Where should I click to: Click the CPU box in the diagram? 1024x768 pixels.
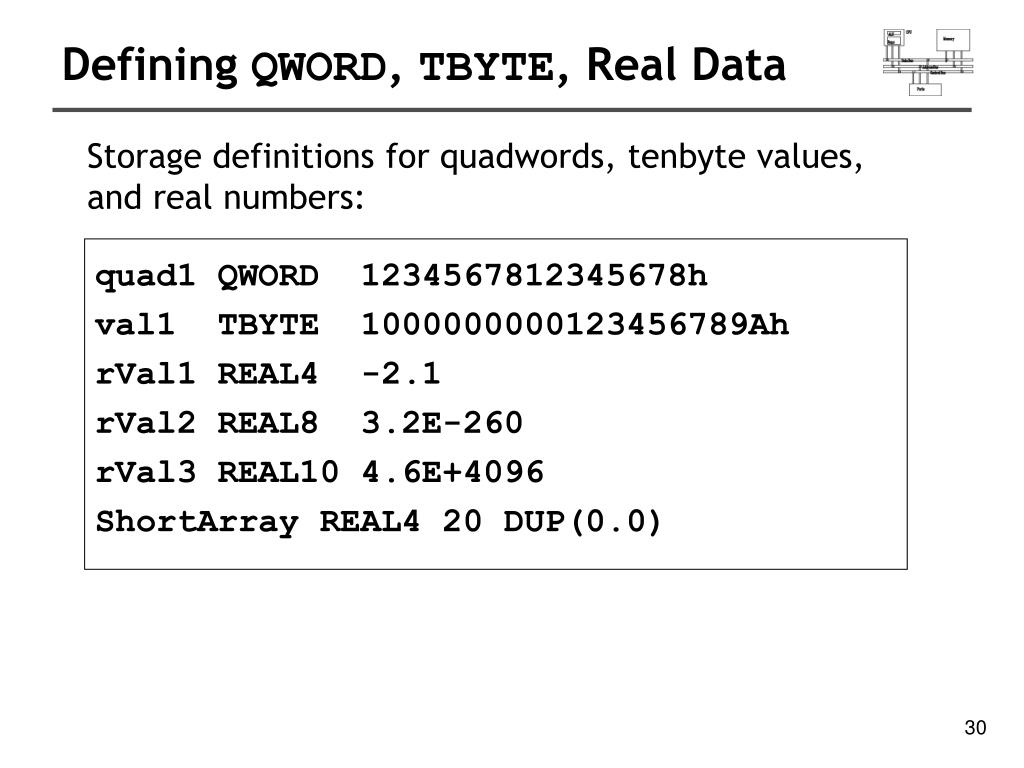click(x=894, y=37)
